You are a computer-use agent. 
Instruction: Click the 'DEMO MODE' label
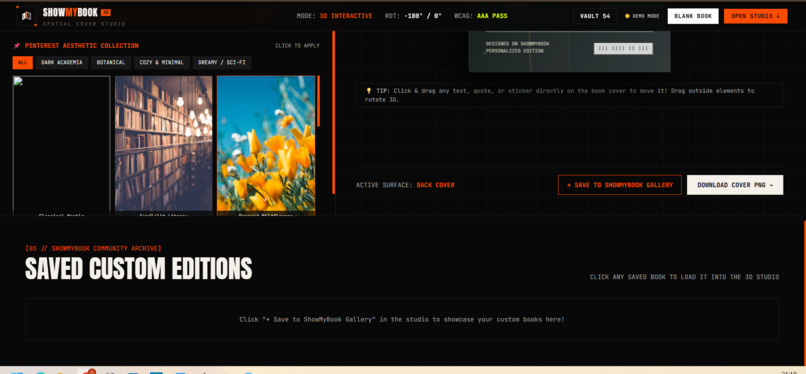pos(646,16)
